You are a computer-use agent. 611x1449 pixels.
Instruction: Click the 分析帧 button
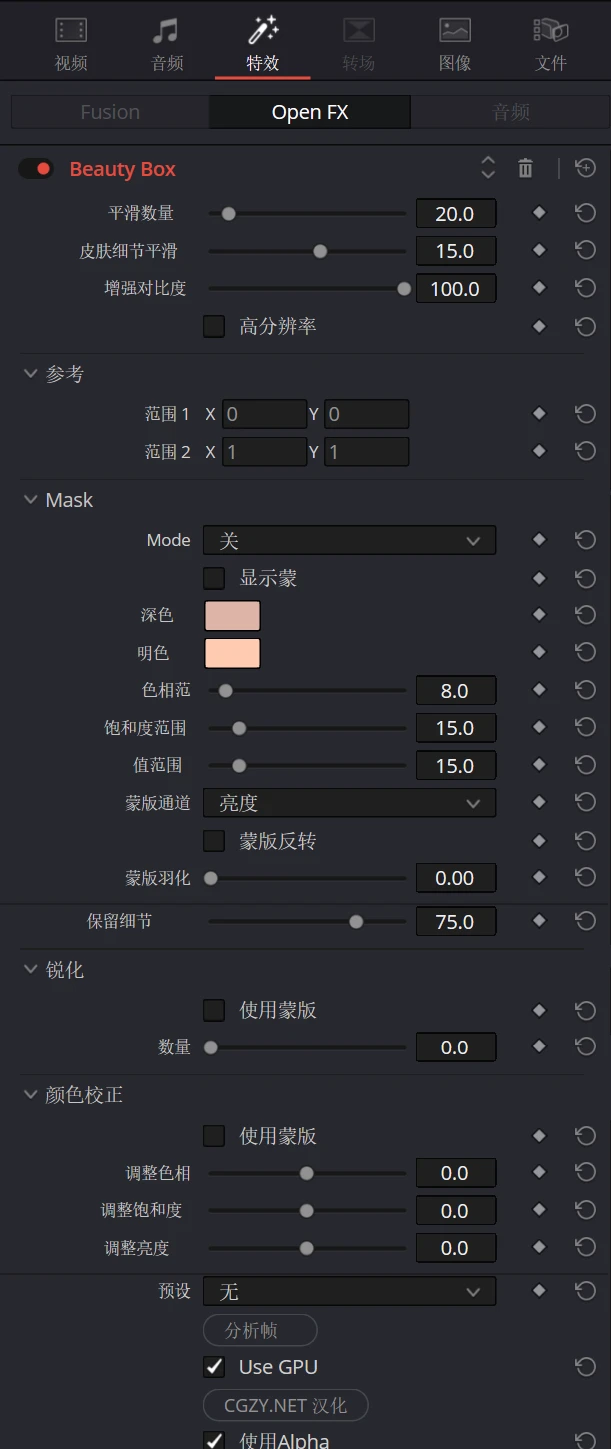coord(260,1331)
